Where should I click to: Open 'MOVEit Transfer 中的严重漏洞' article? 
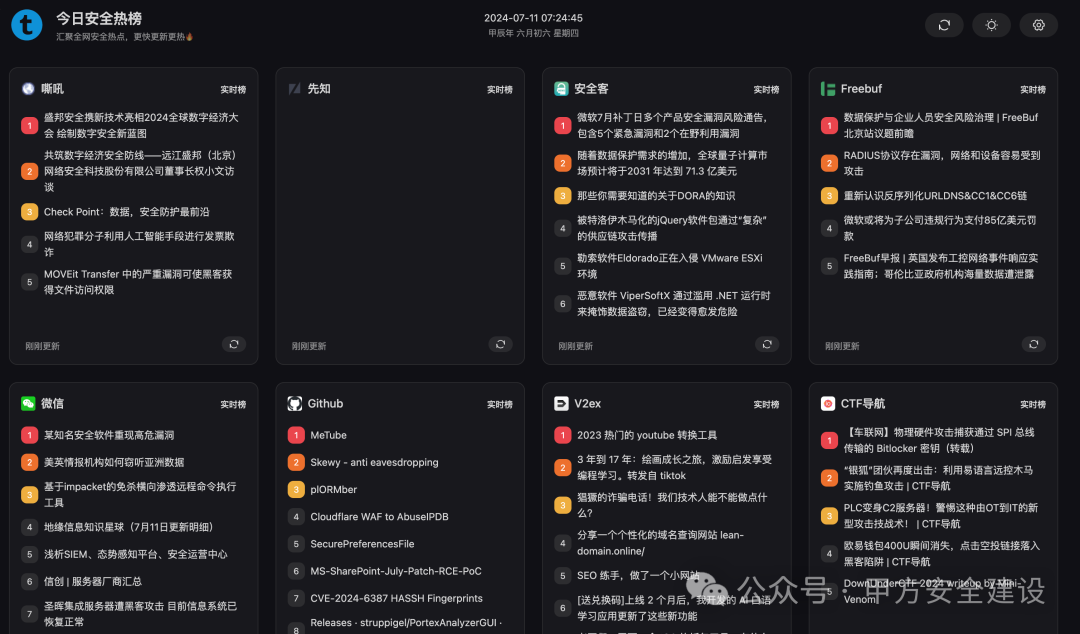pos(138,282)
